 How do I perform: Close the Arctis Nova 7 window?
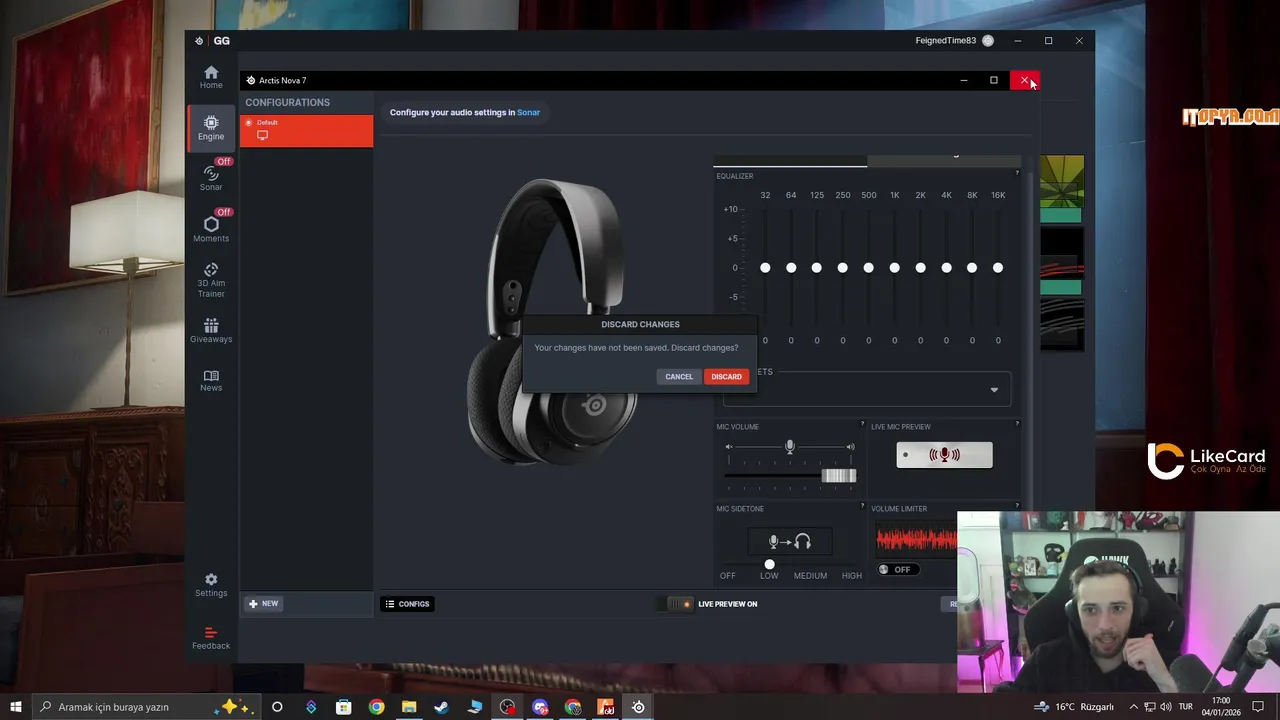click(x=1024, y=80)
